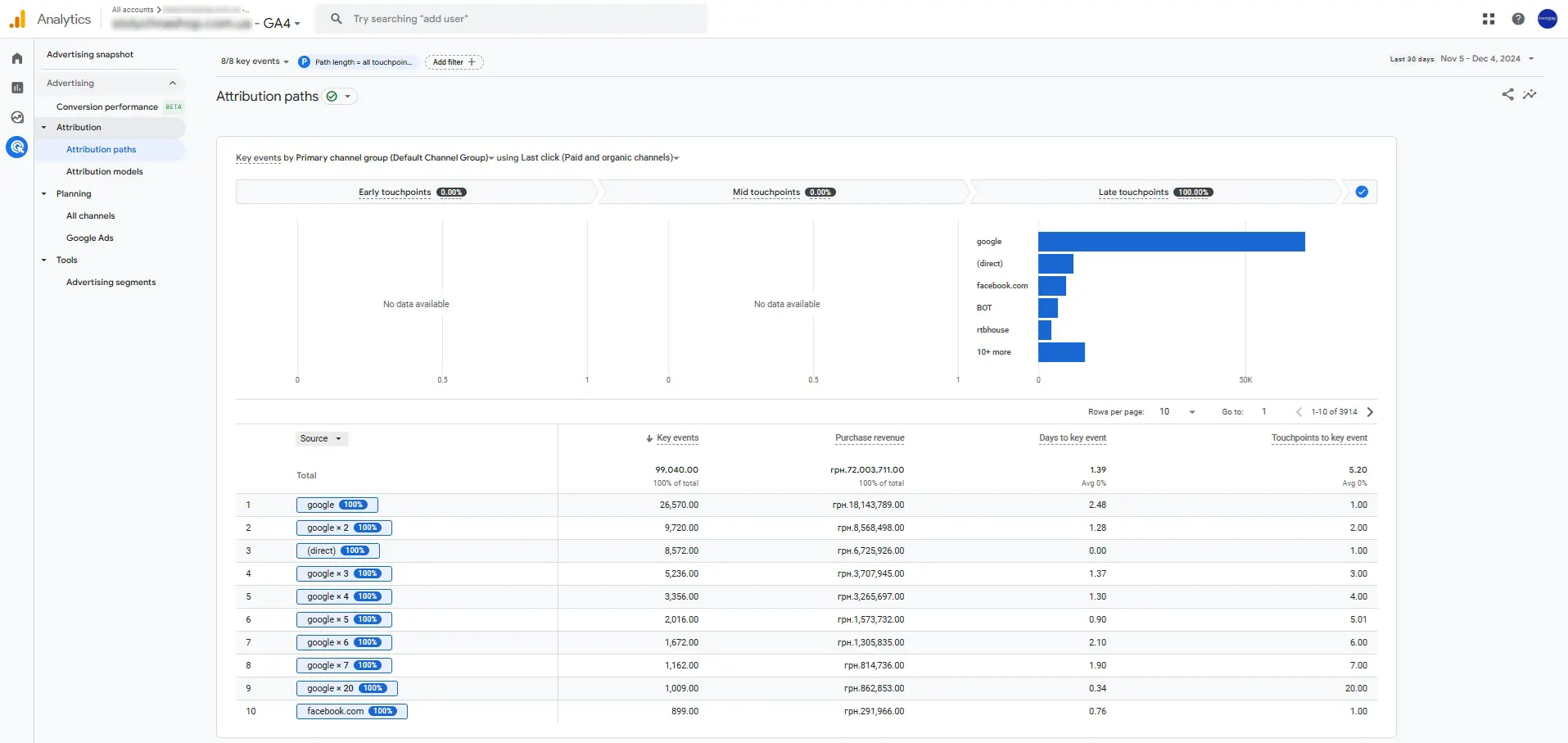Open the Reports bar chart icon
Screen dimensions: 1568x743
pyautogui.click(x=17, y=88)
